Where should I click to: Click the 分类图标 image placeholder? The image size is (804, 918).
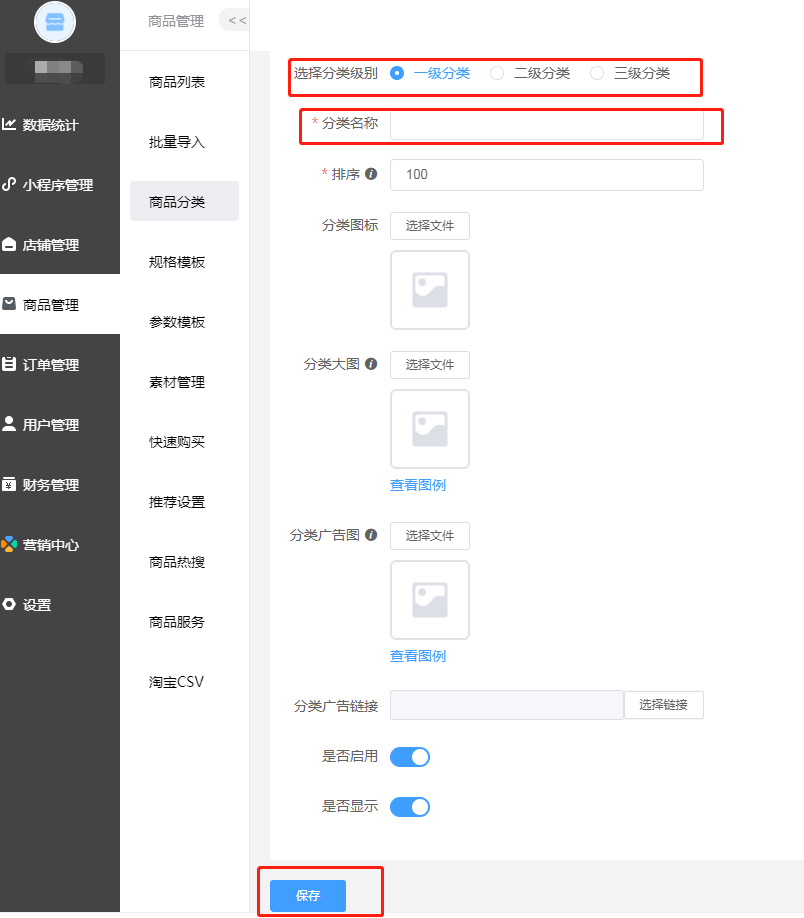click(430, 290)
